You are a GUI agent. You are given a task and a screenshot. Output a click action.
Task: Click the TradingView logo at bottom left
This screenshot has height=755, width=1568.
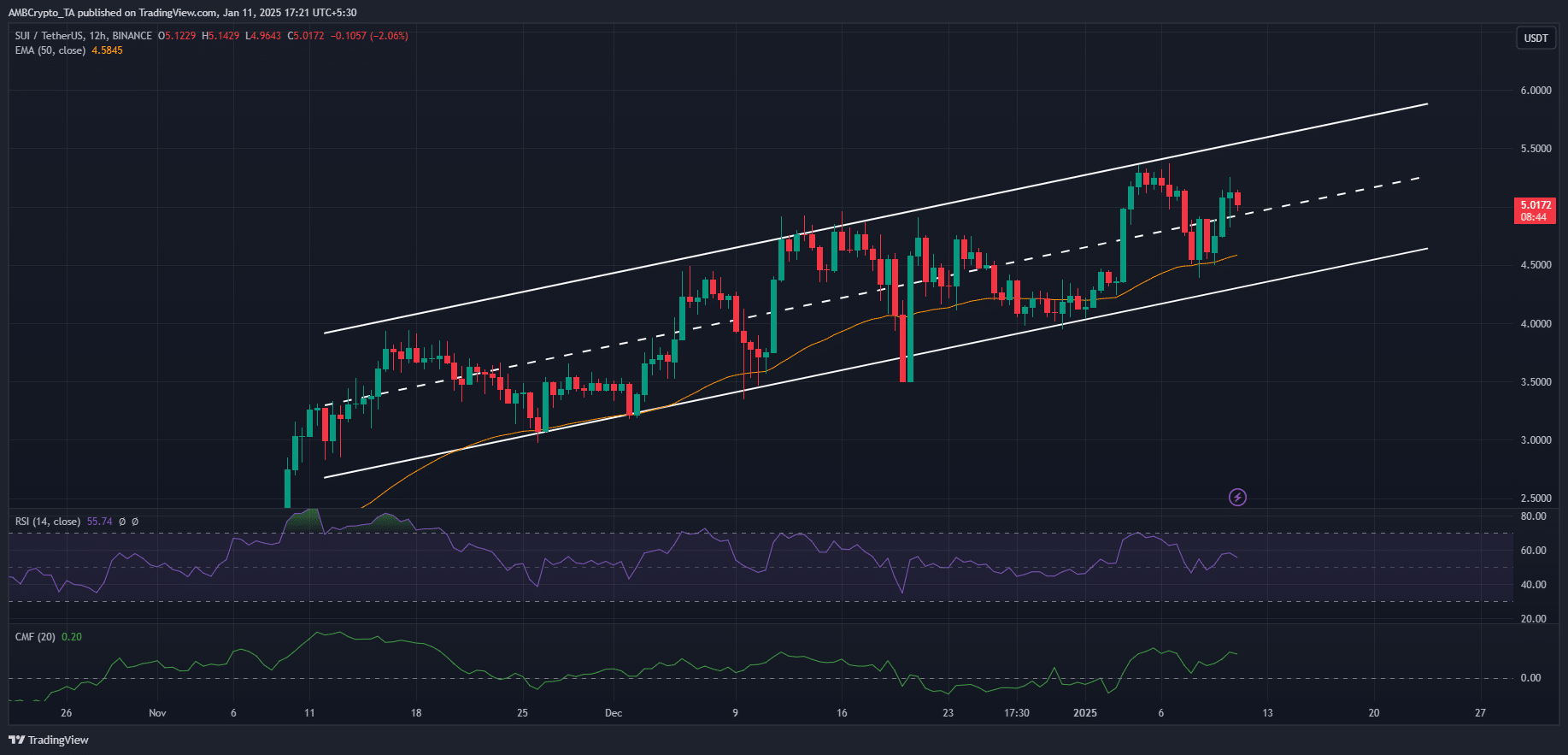[49, 740]
